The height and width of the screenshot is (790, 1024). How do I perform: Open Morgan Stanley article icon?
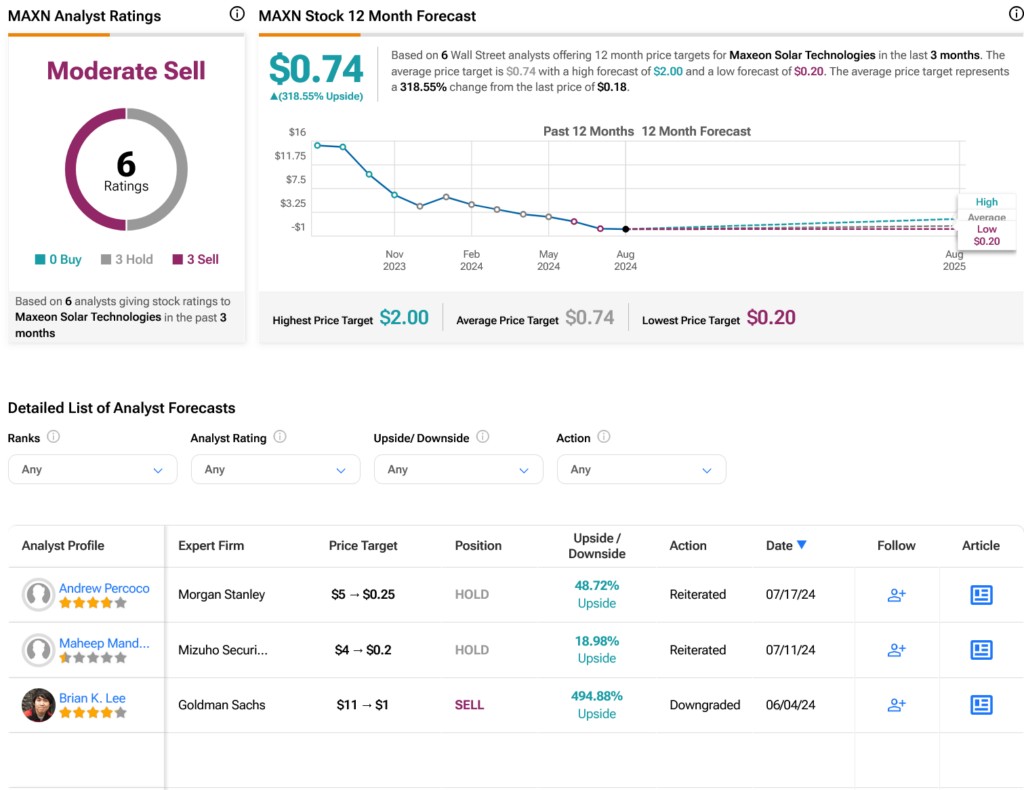(x=981, y=595)
